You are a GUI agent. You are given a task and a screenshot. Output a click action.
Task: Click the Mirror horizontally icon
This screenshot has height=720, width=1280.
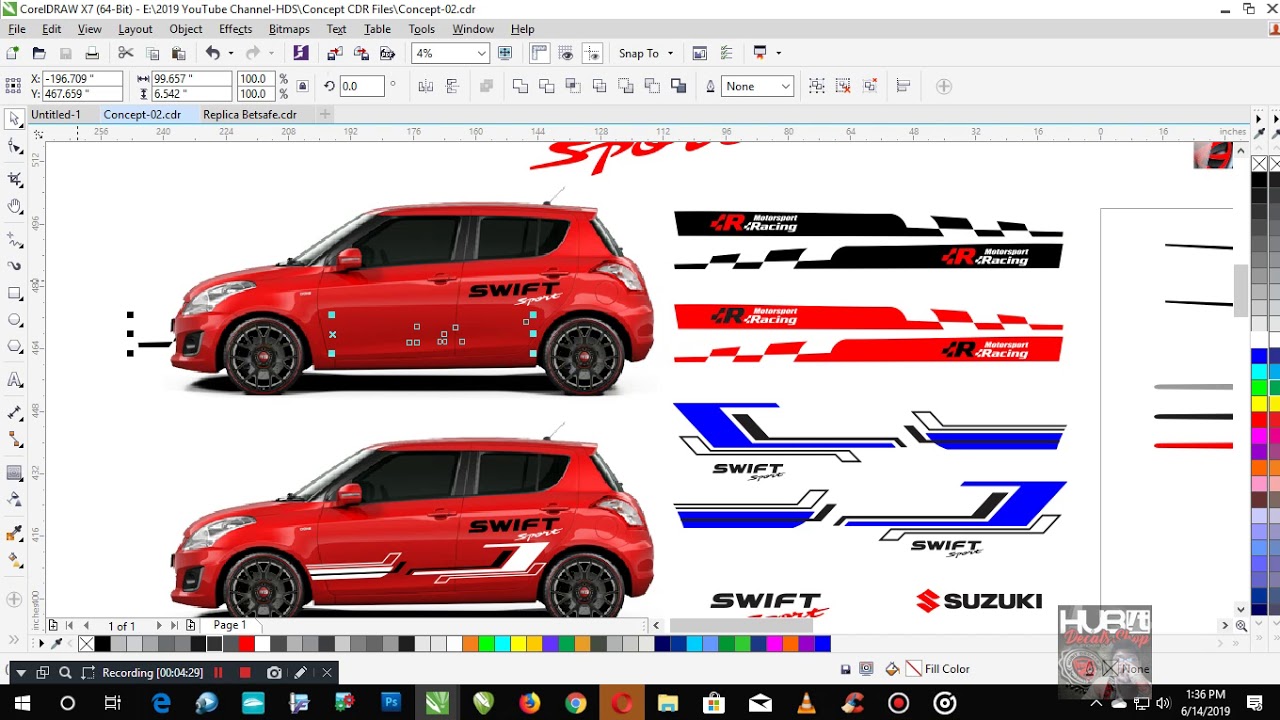[426, 86]
